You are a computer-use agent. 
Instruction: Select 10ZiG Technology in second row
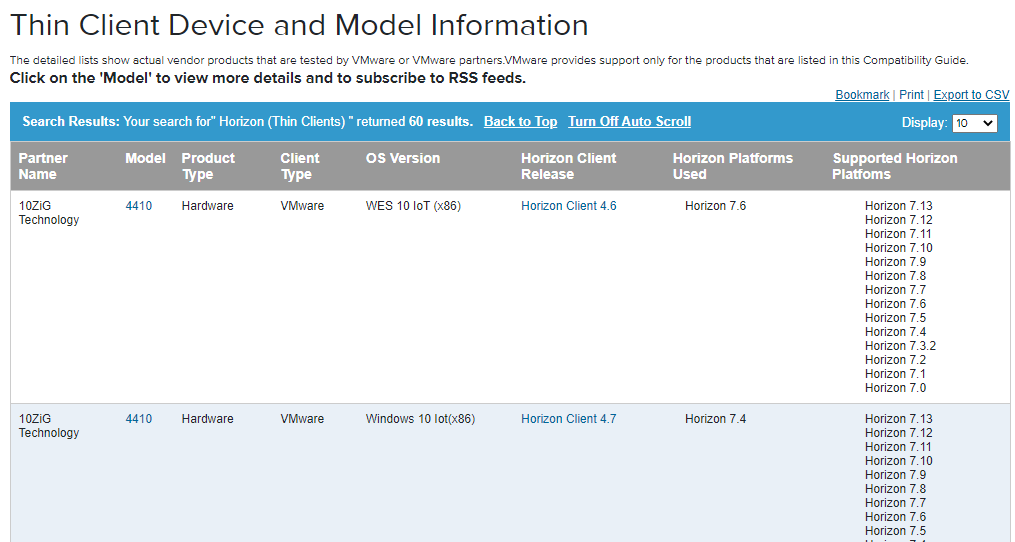point(49,426)
